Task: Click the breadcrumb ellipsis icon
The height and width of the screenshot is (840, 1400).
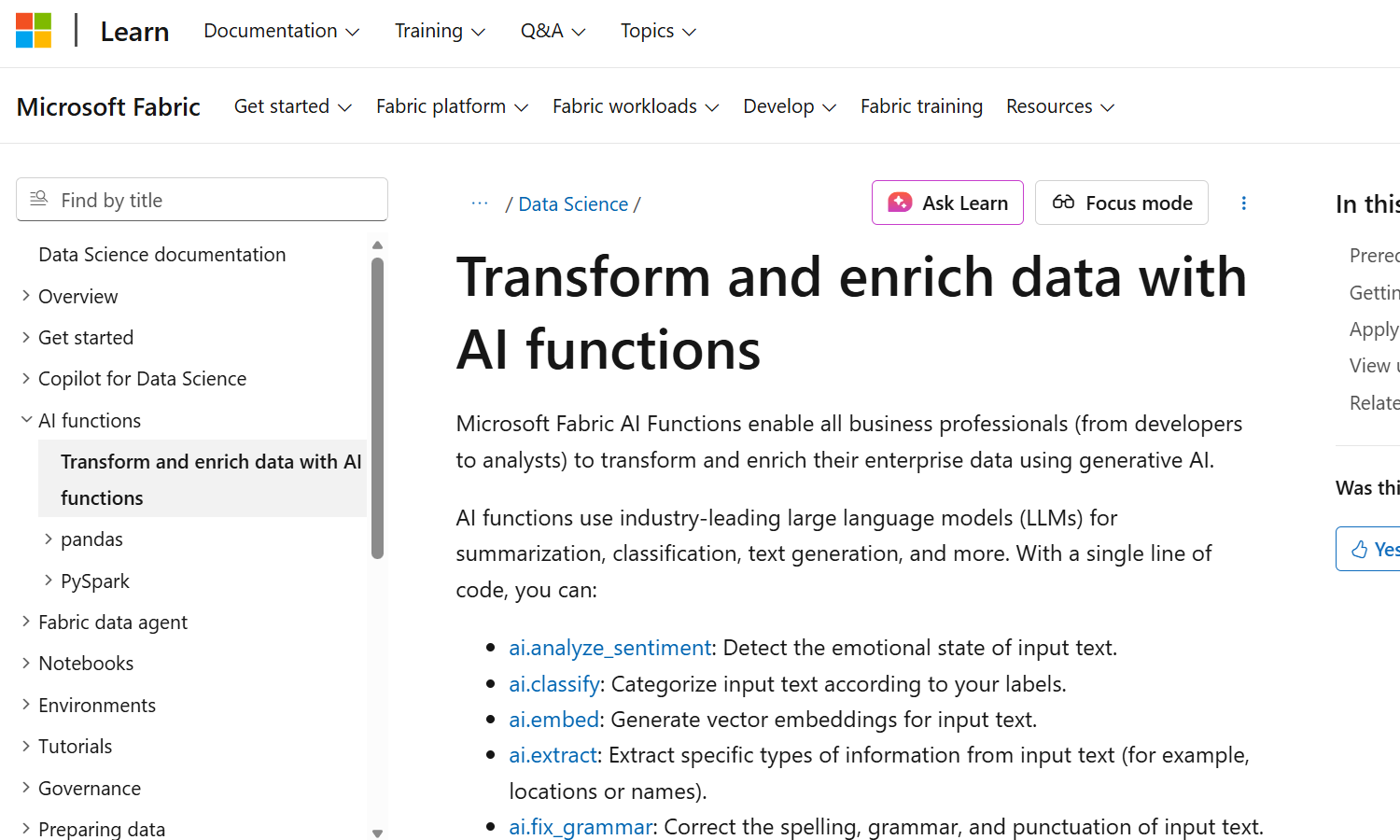Action: click(480, 203)
